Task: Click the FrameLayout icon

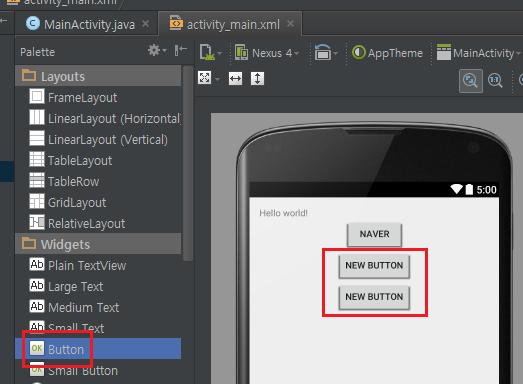Action: (x=37, y=97)
